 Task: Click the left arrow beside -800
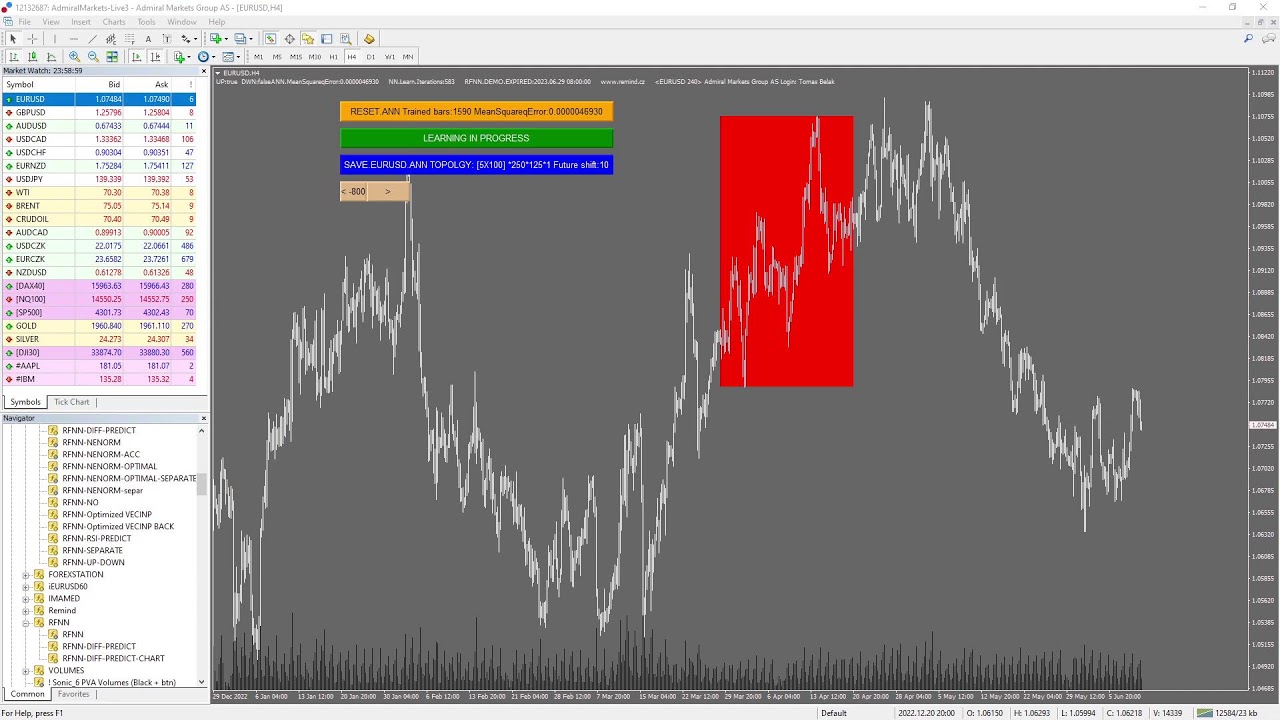point(344,191)
